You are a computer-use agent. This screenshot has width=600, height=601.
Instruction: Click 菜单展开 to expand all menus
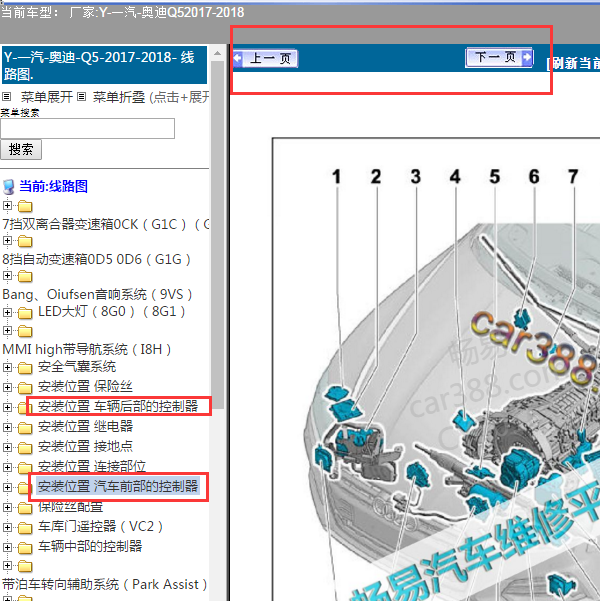click(46, 97)
